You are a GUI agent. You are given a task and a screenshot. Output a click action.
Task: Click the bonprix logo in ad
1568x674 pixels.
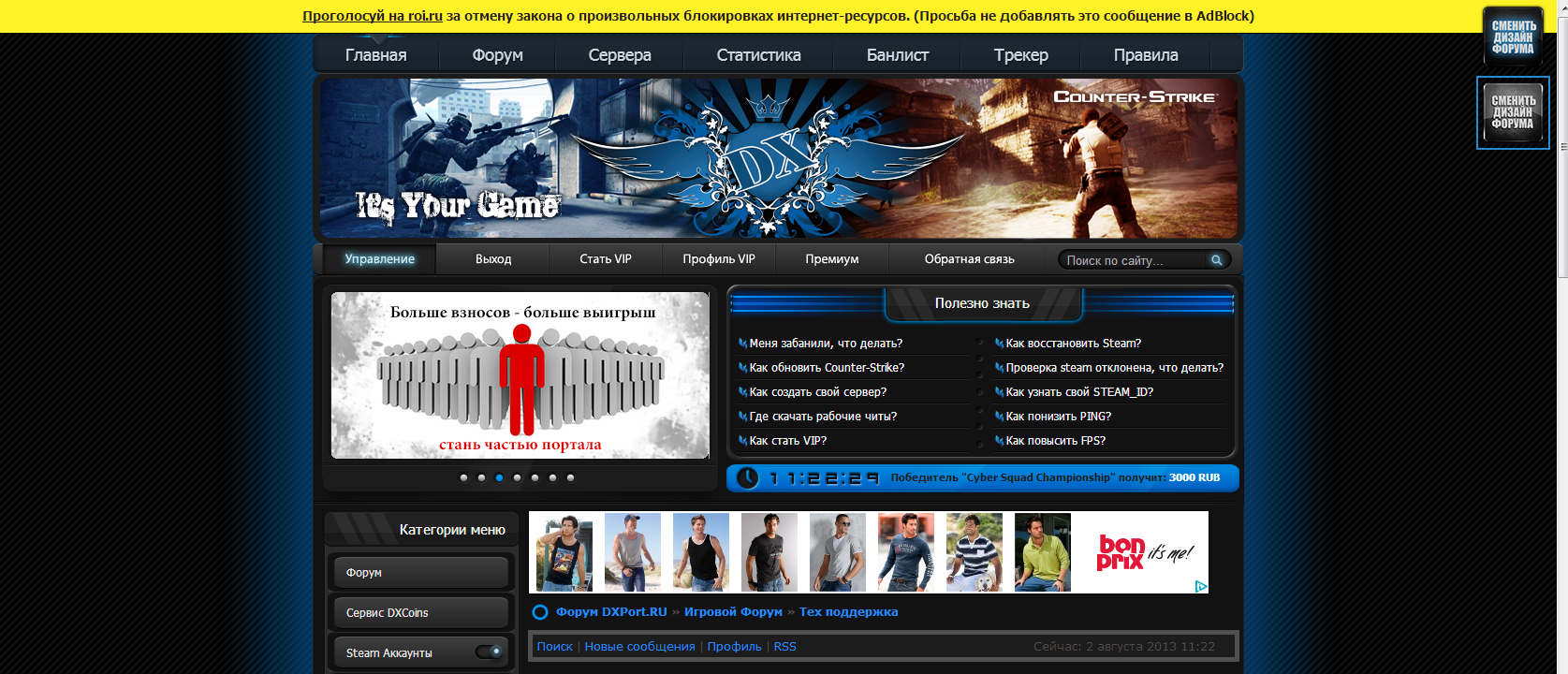(1121, 552)
